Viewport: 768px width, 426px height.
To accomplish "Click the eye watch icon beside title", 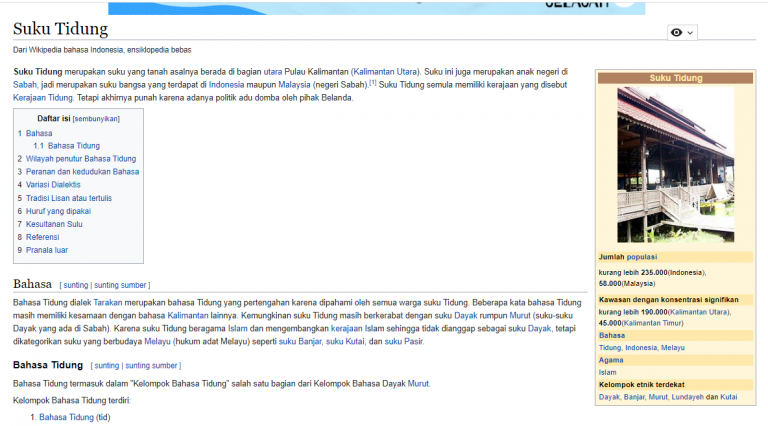I will point(676,32).
